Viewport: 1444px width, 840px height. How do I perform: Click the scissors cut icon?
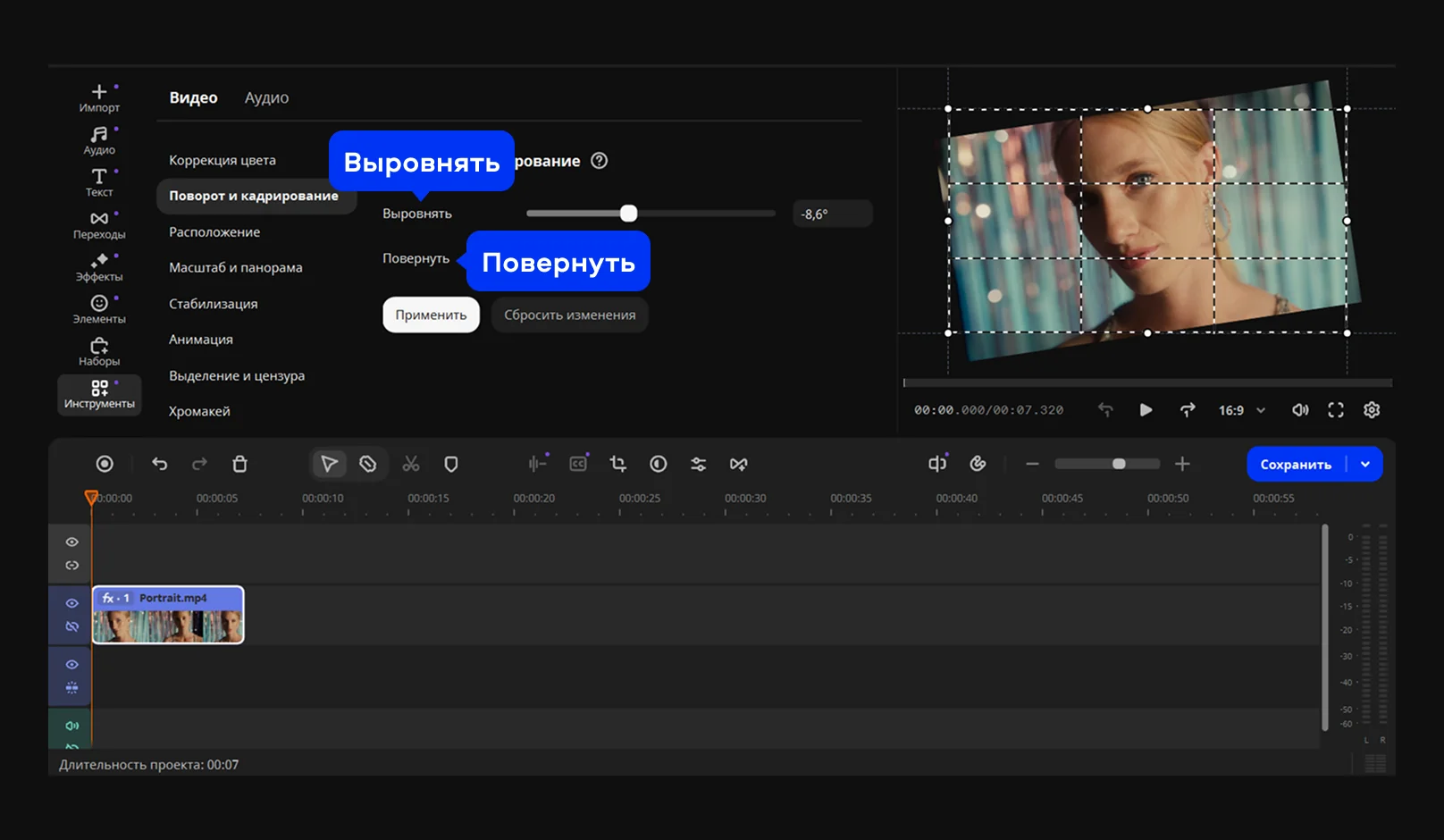click(x=410, y=464)
